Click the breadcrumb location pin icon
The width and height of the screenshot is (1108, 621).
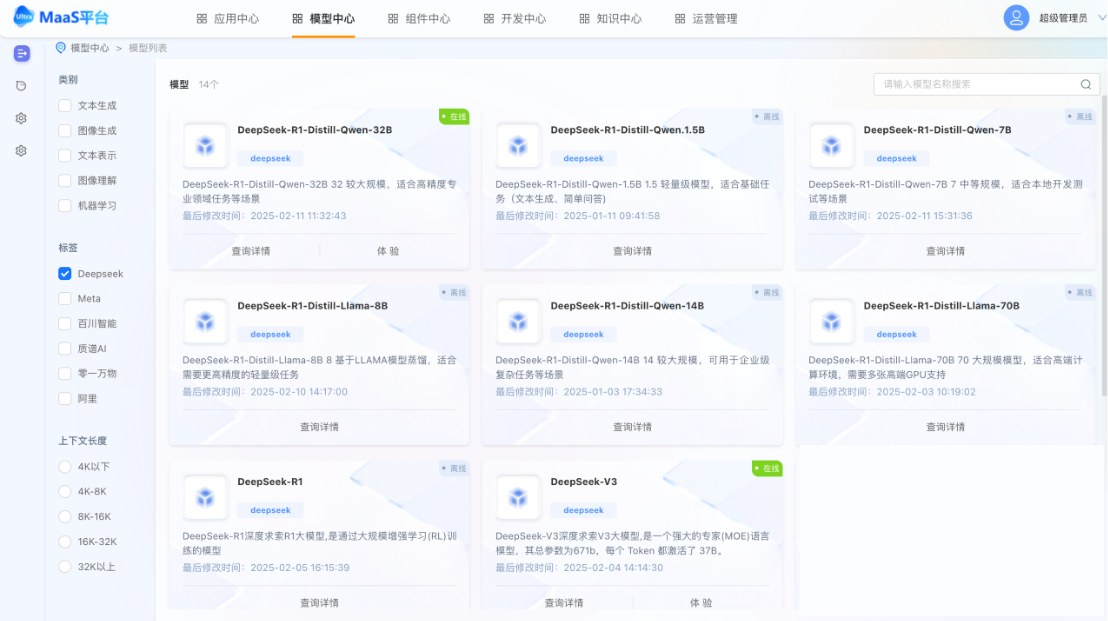[x=61, y=48]
